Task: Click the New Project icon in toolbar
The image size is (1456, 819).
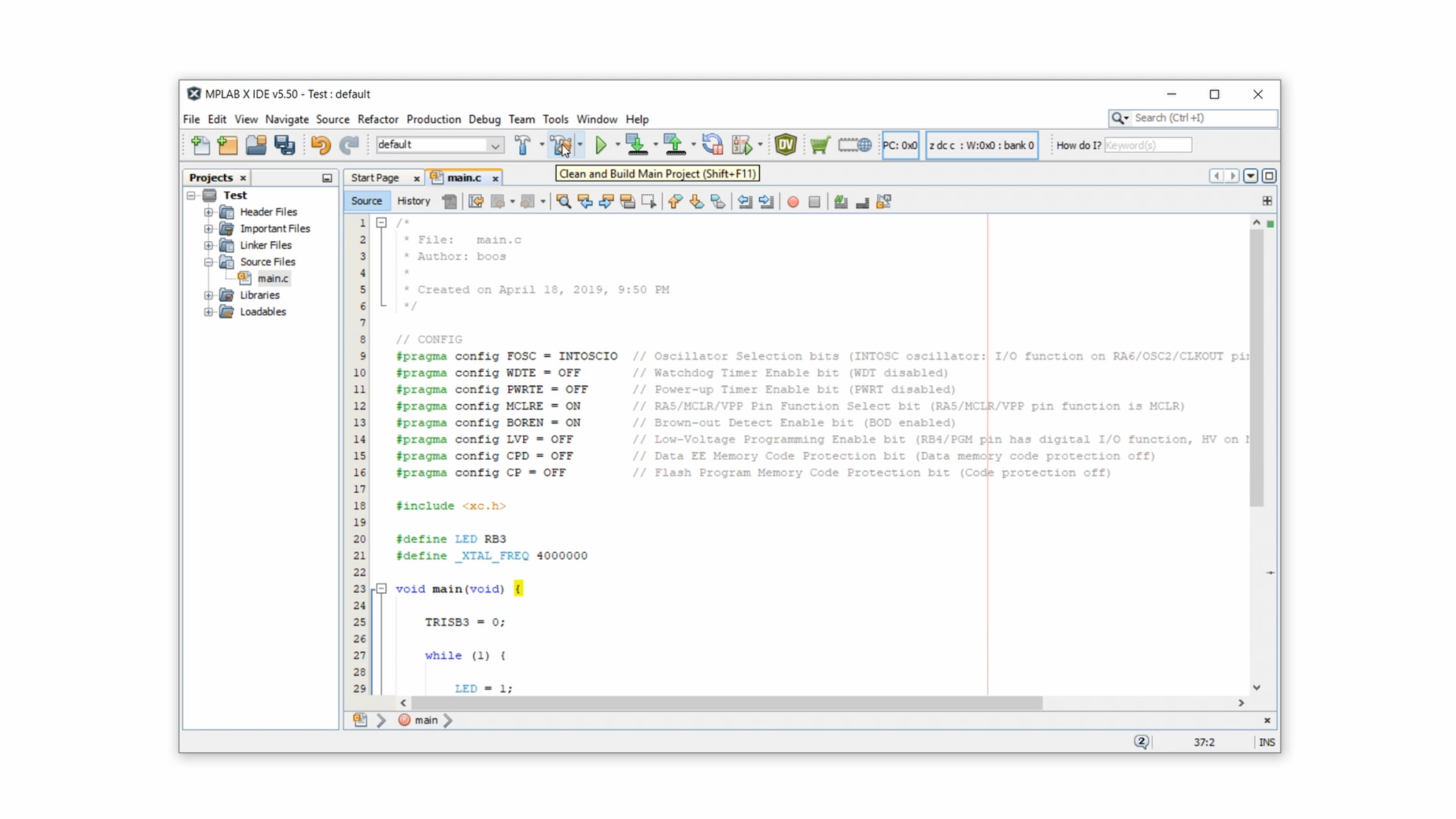Action: [x=227, y=145]
